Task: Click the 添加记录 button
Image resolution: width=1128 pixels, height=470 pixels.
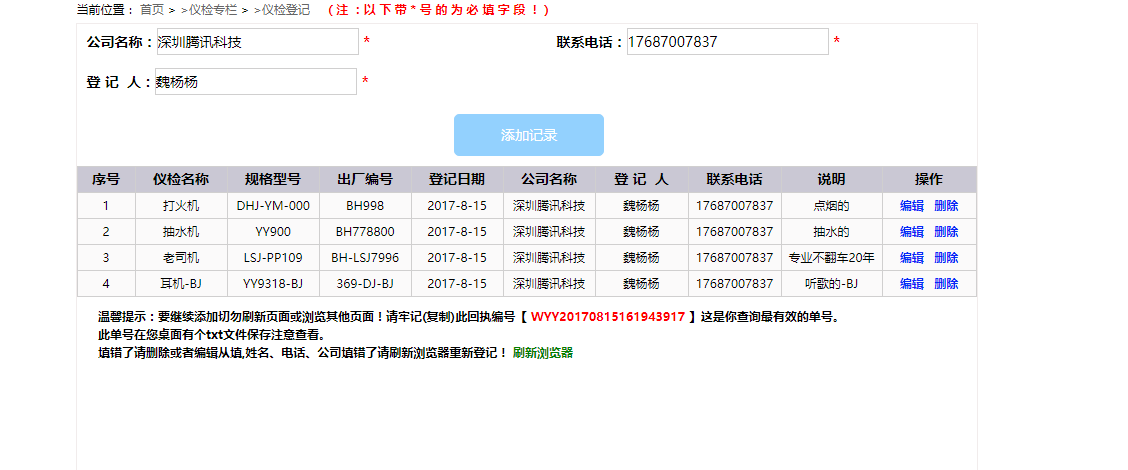Action: (529, 135)
